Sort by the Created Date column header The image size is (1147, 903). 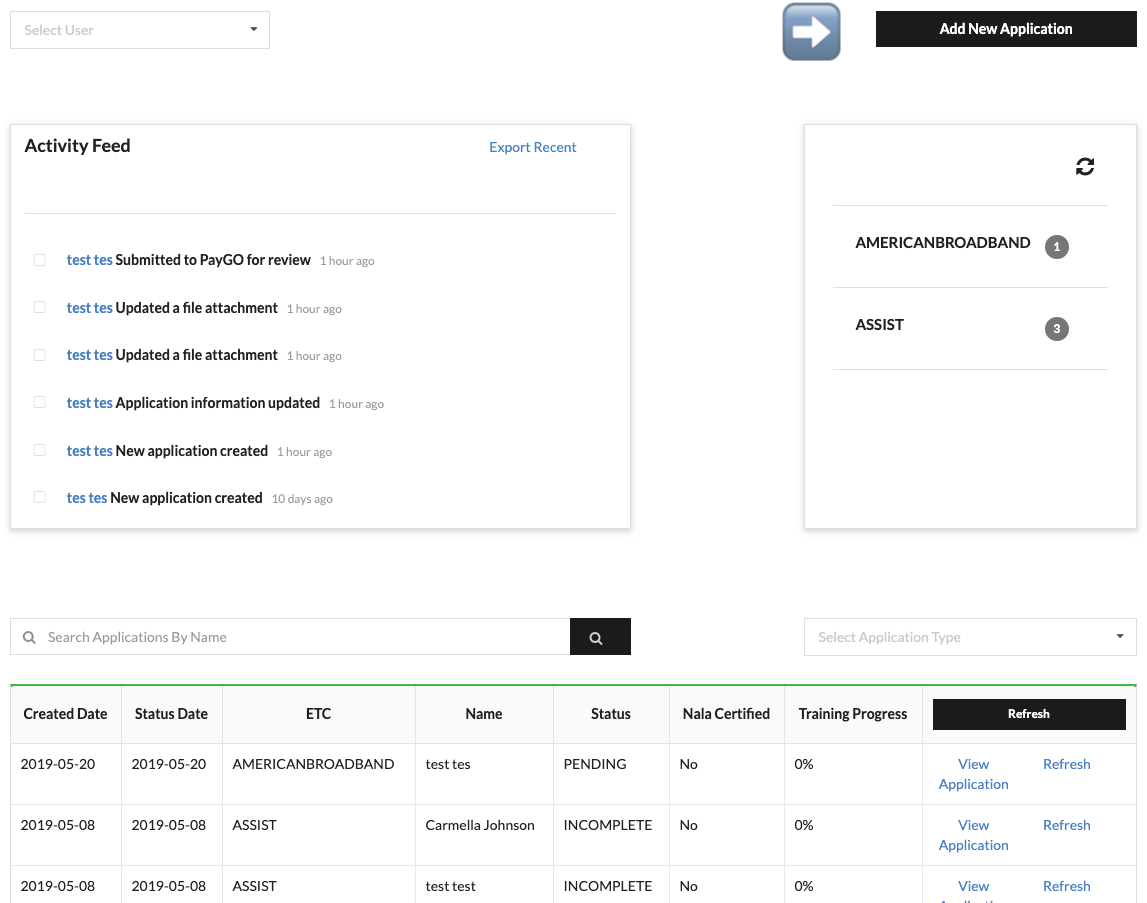click(65, 714)
